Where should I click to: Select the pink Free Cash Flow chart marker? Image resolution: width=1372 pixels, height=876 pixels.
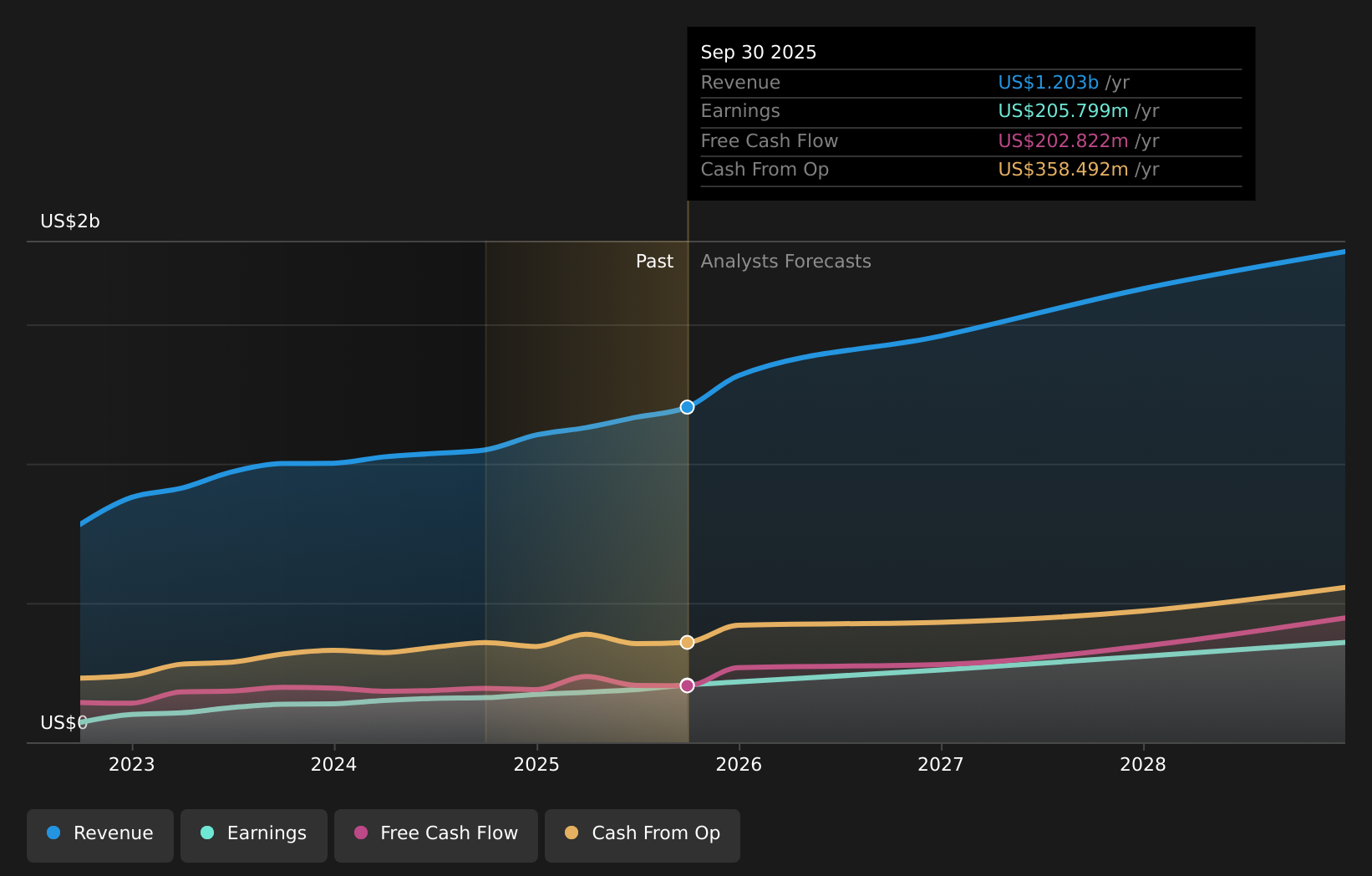687,685
